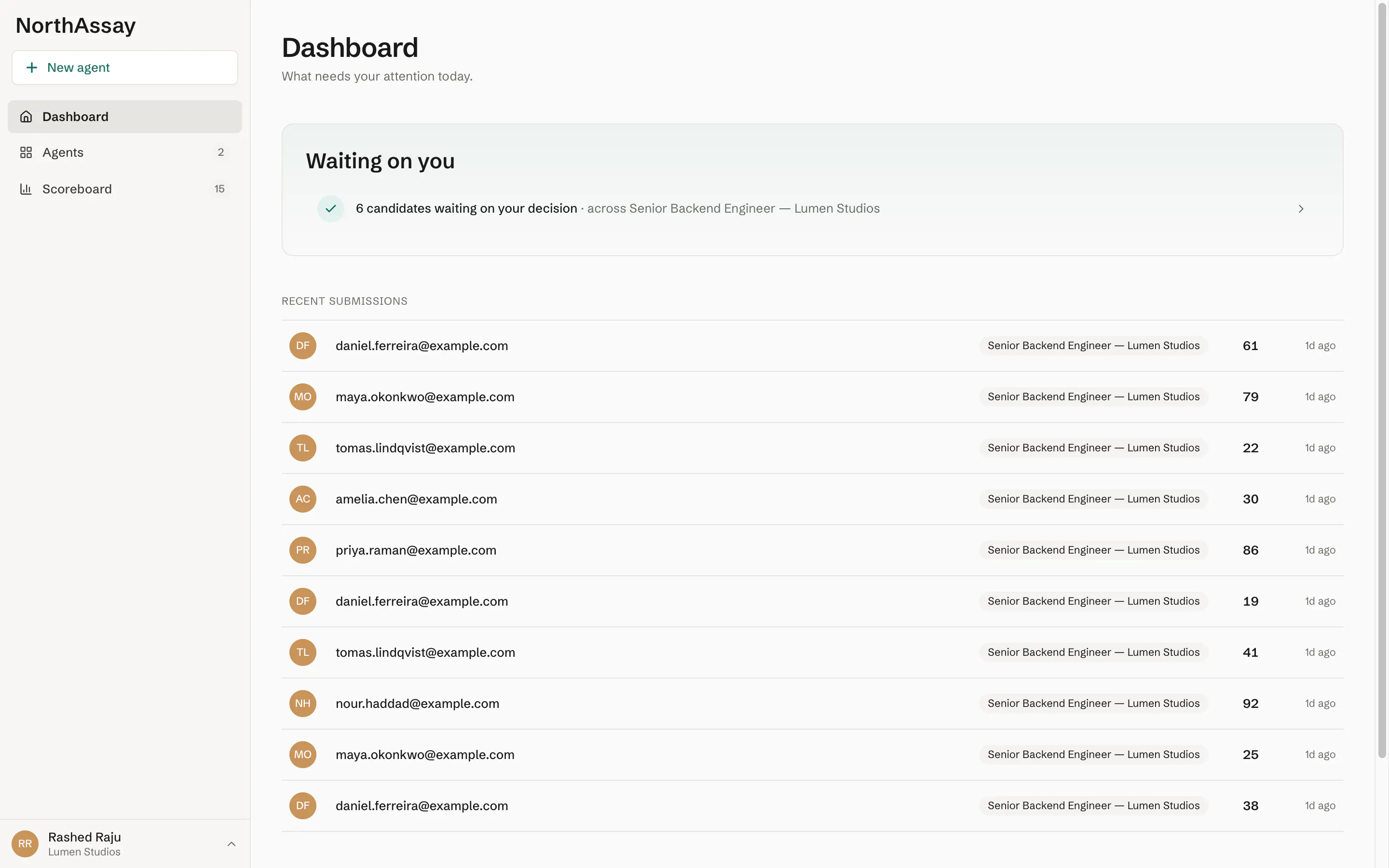Open 6 candidates waiting on your decision
1389x868 pixels.
click(812, 208)
